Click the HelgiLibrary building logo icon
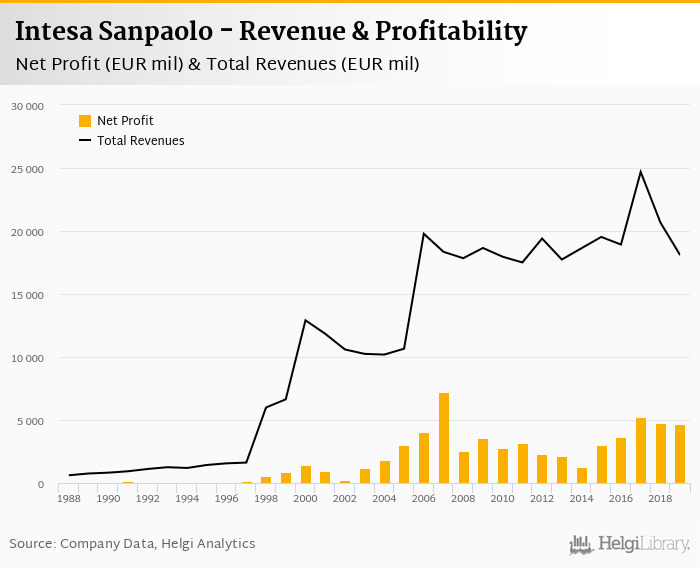This screenshot has height=568, width=700. pyautogui.click(x=581, y=544)
